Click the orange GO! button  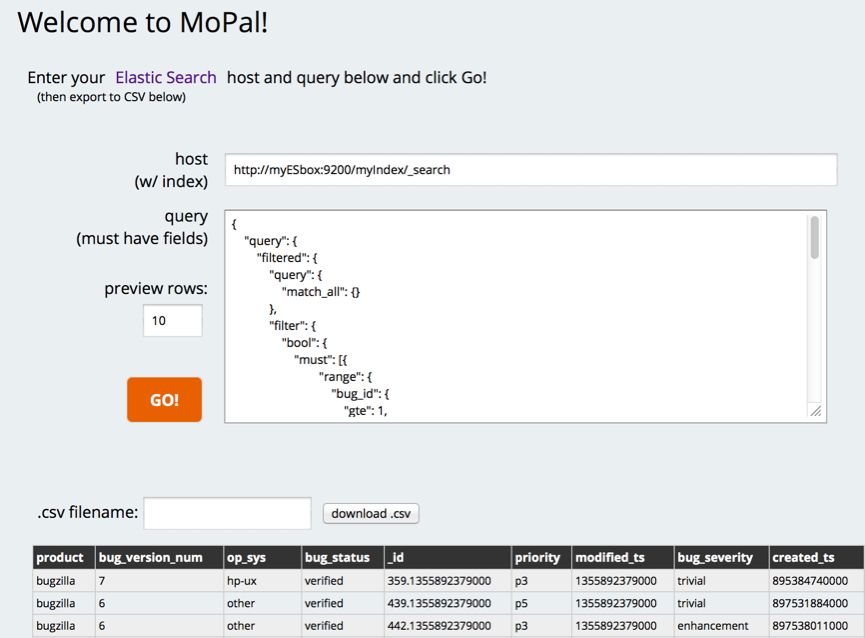pyautogui.click(x=164, y=400)
